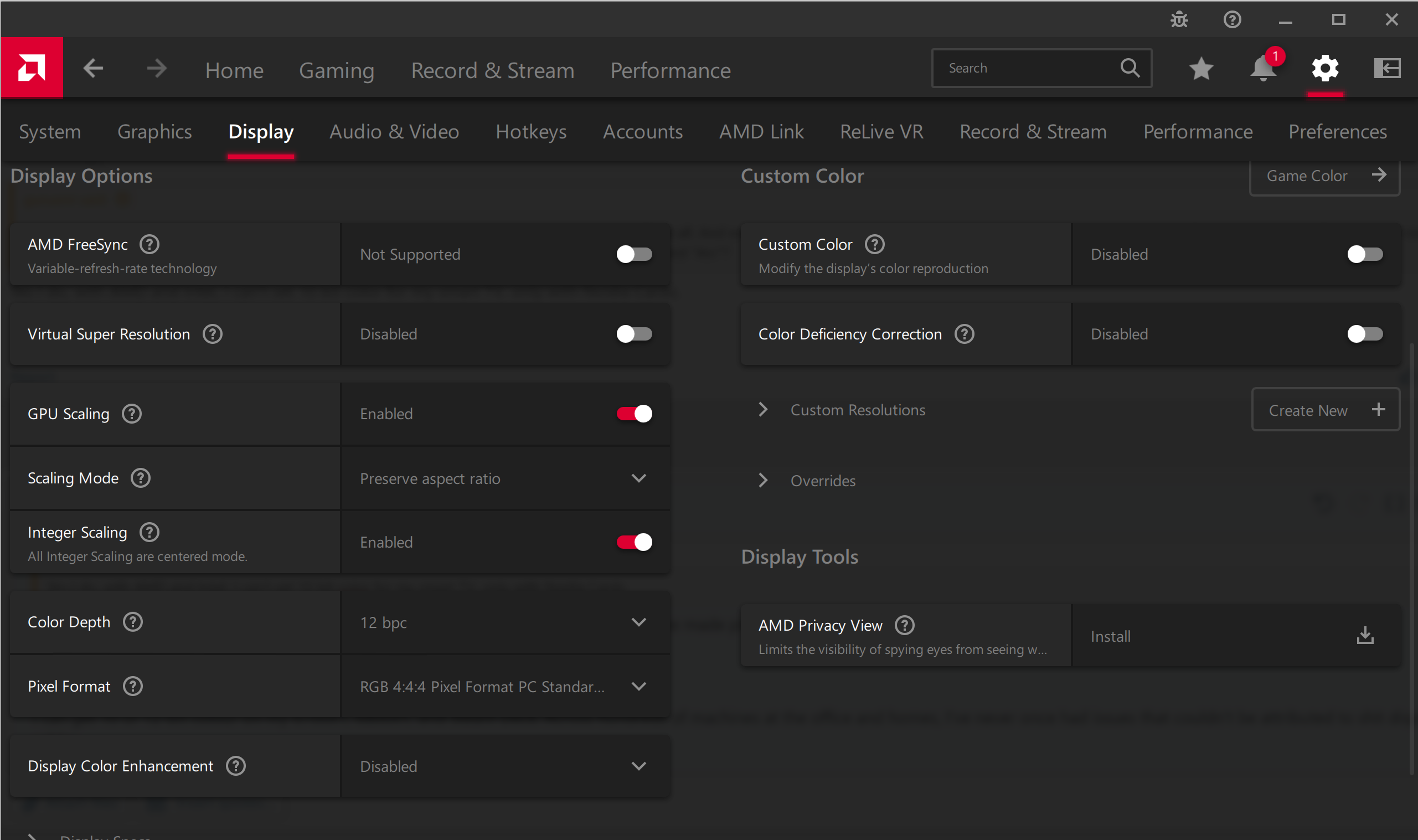Switch to the Audio & Video tab
Image resolution: width=1418 pixels, height=840 pixels.
[x=394, y=132]
